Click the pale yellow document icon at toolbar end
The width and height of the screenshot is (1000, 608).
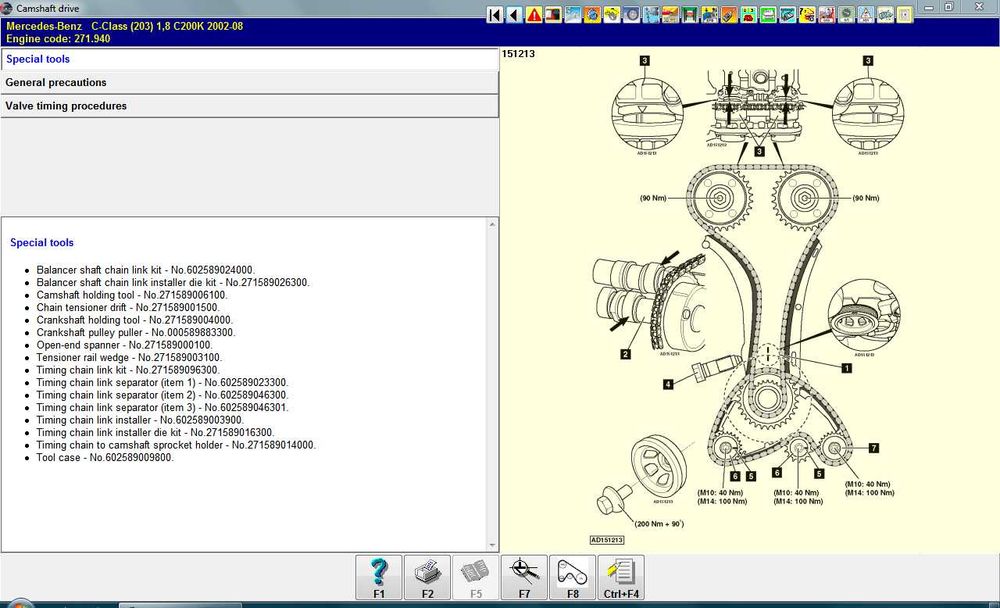904,15
